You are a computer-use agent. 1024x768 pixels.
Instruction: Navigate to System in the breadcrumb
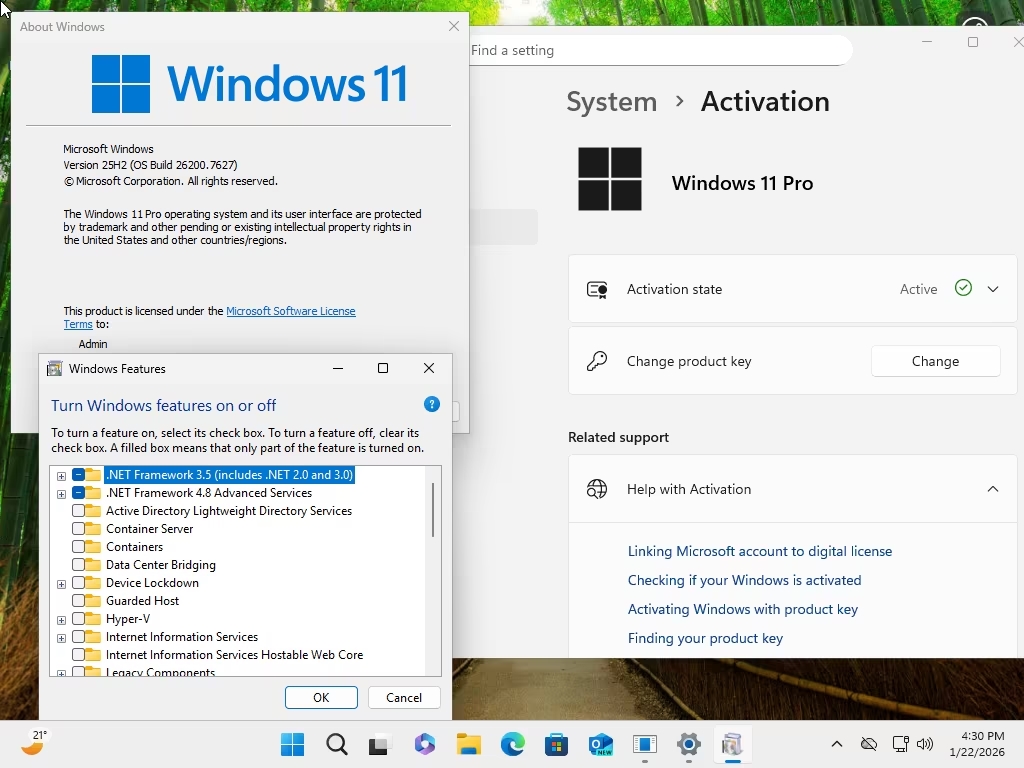coord(611,101)
